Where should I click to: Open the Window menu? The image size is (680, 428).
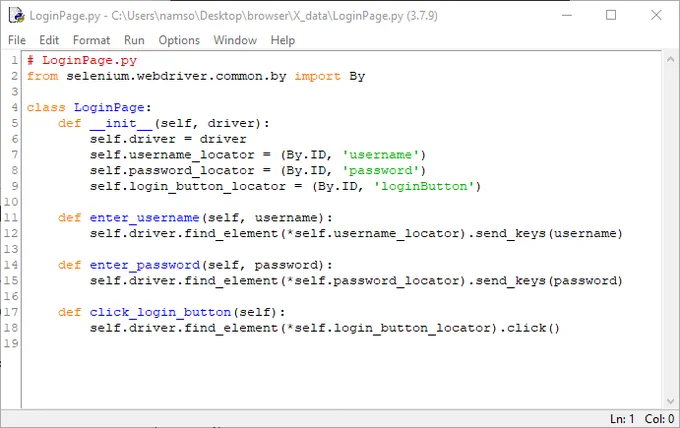pyautogui.click(x=235, y=40)
